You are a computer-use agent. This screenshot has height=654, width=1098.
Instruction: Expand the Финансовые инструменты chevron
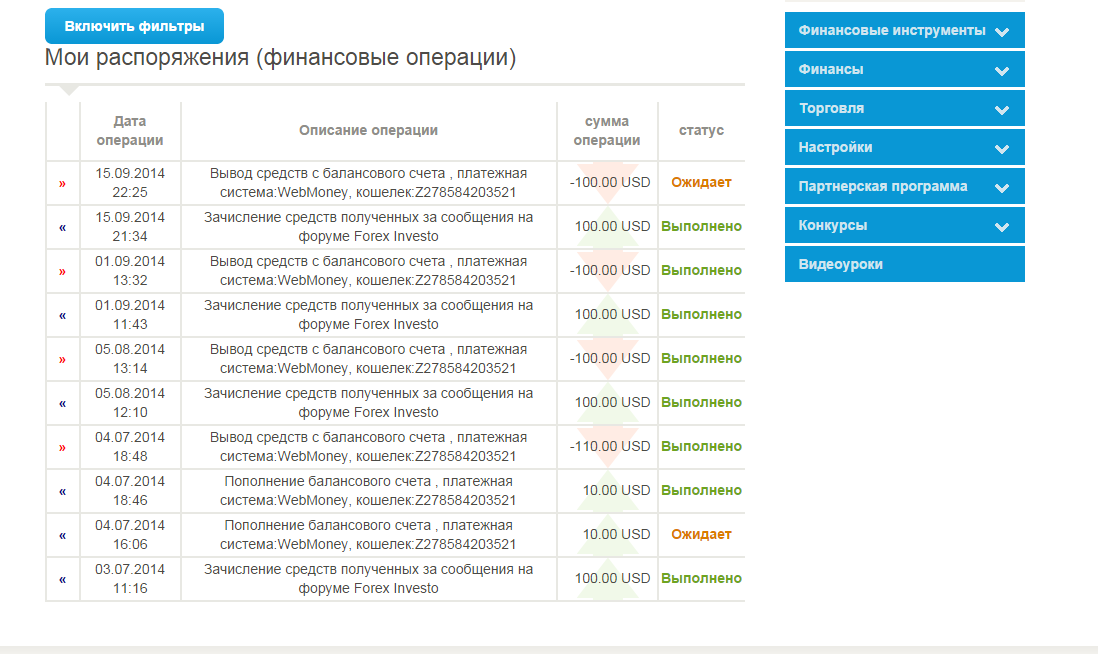pyautogui.click(x=1002, y=31)
